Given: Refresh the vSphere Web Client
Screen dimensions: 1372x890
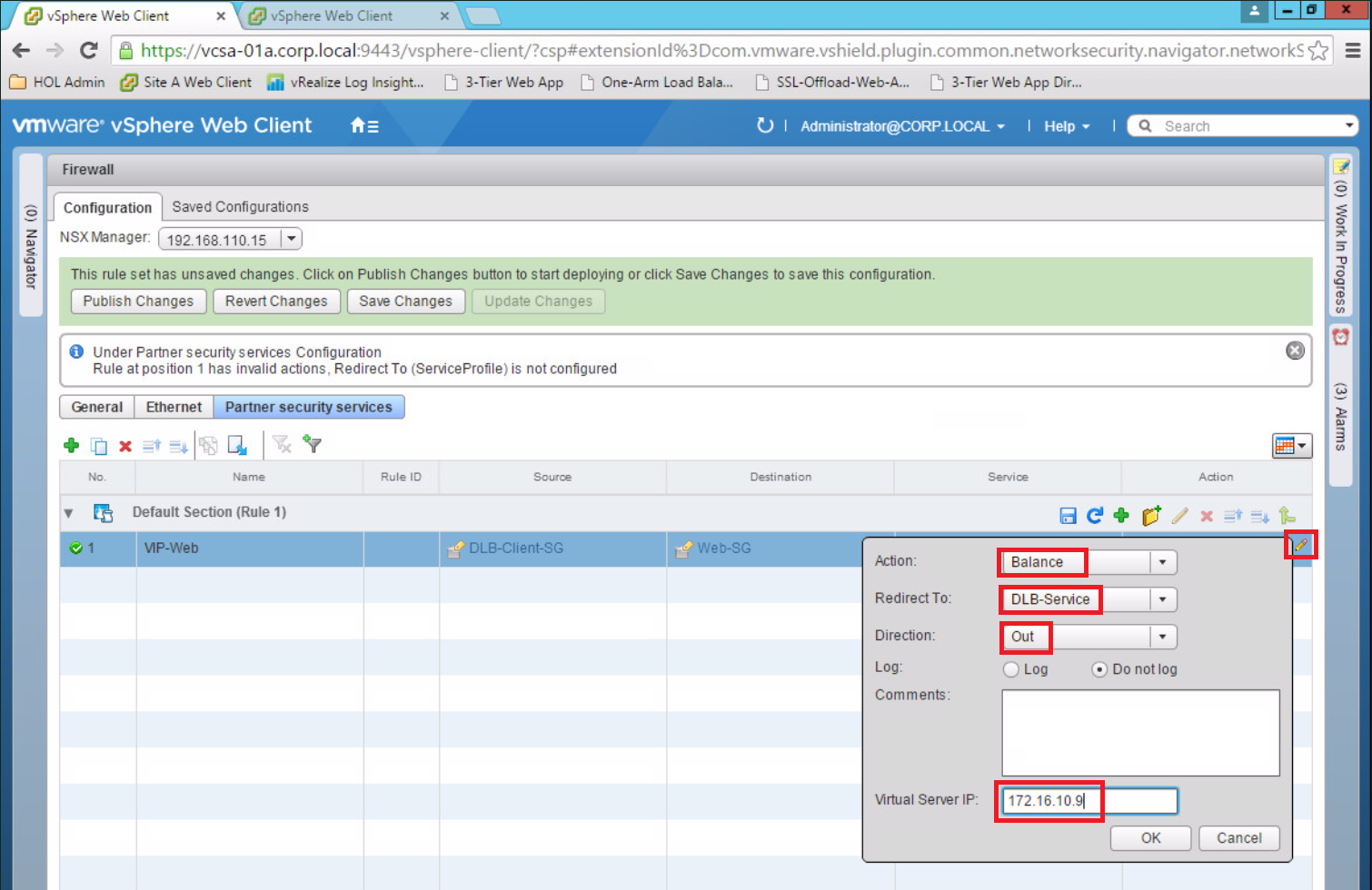Looking at the screenshot, I should 765,125.
